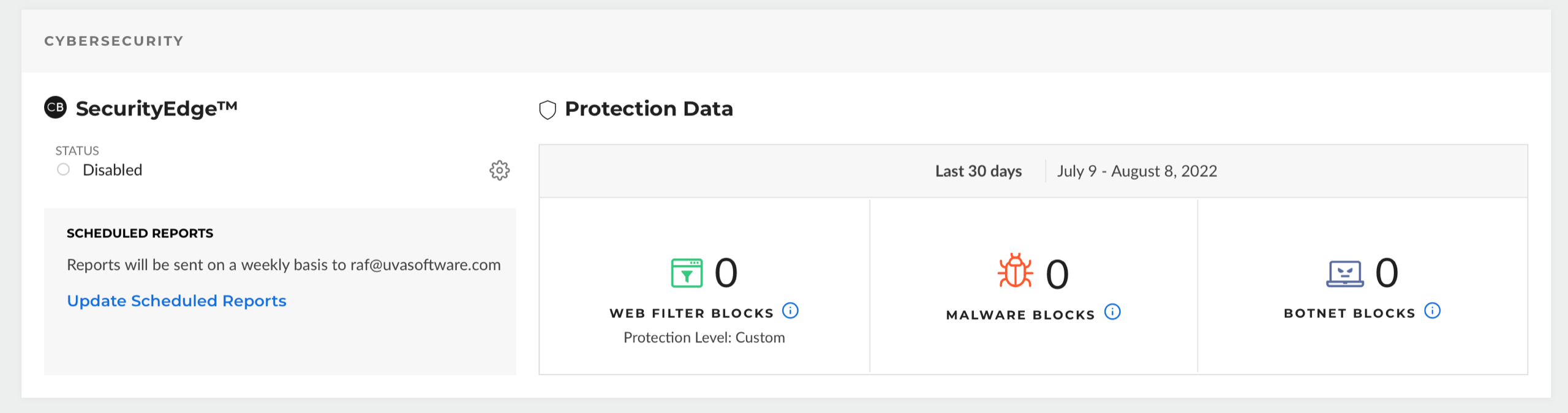This screenshot has height=413, width=1568.
Task: Change the July 9 - August 8 date range
Action: tap(1136, 171)
